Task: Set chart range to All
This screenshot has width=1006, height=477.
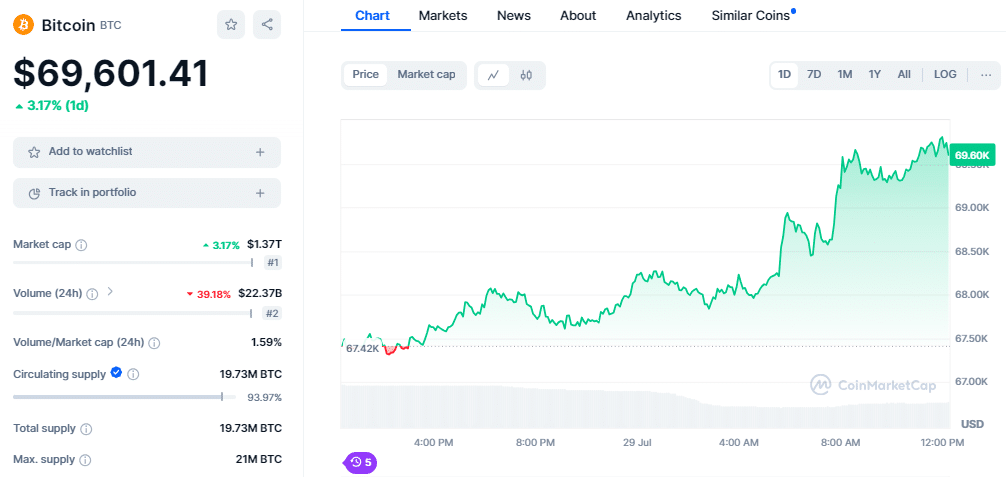Action: (904, 74)
